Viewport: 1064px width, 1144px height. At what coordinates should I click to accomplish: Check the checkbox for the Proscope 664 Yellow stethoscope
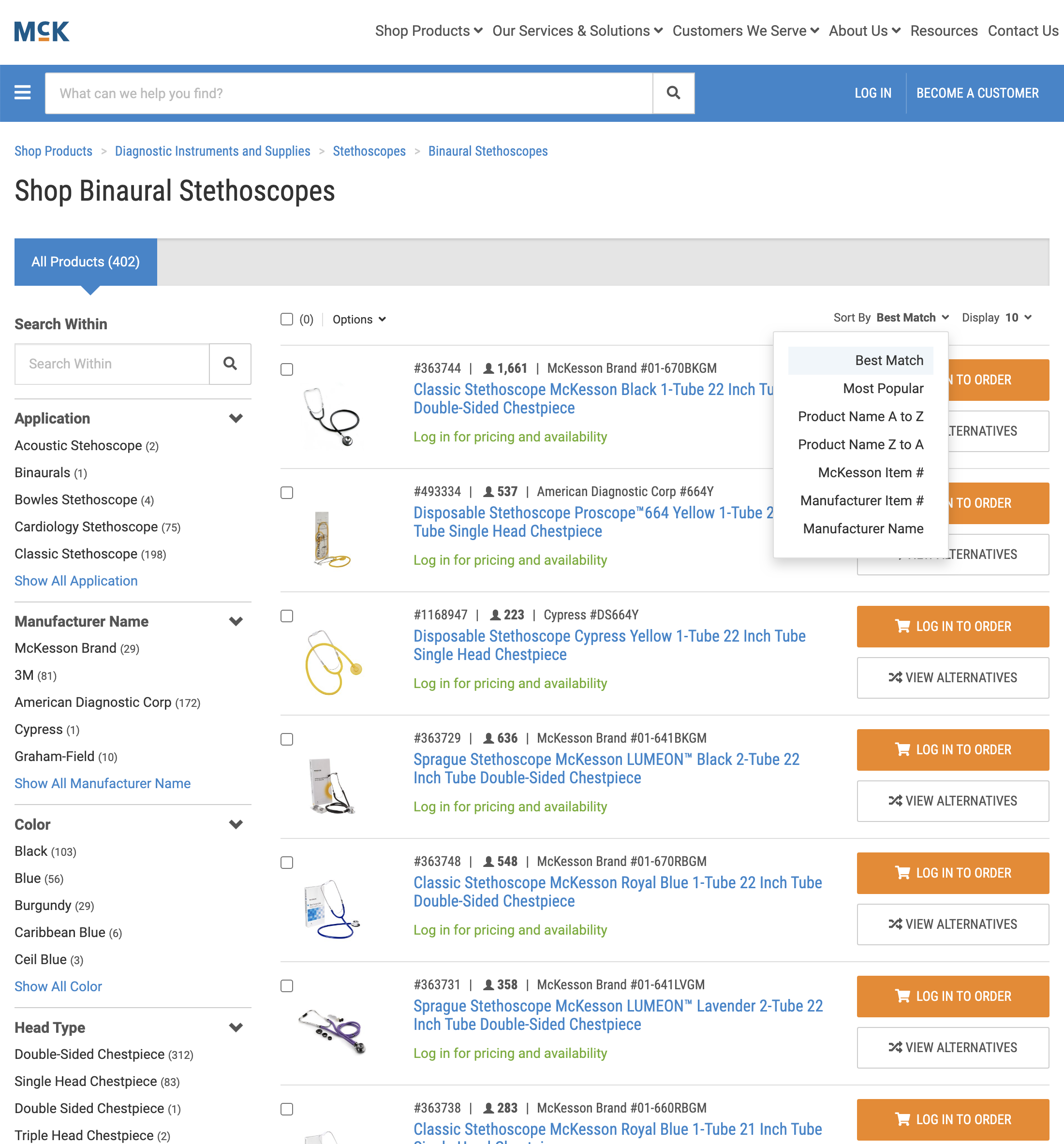coord(286,493)
